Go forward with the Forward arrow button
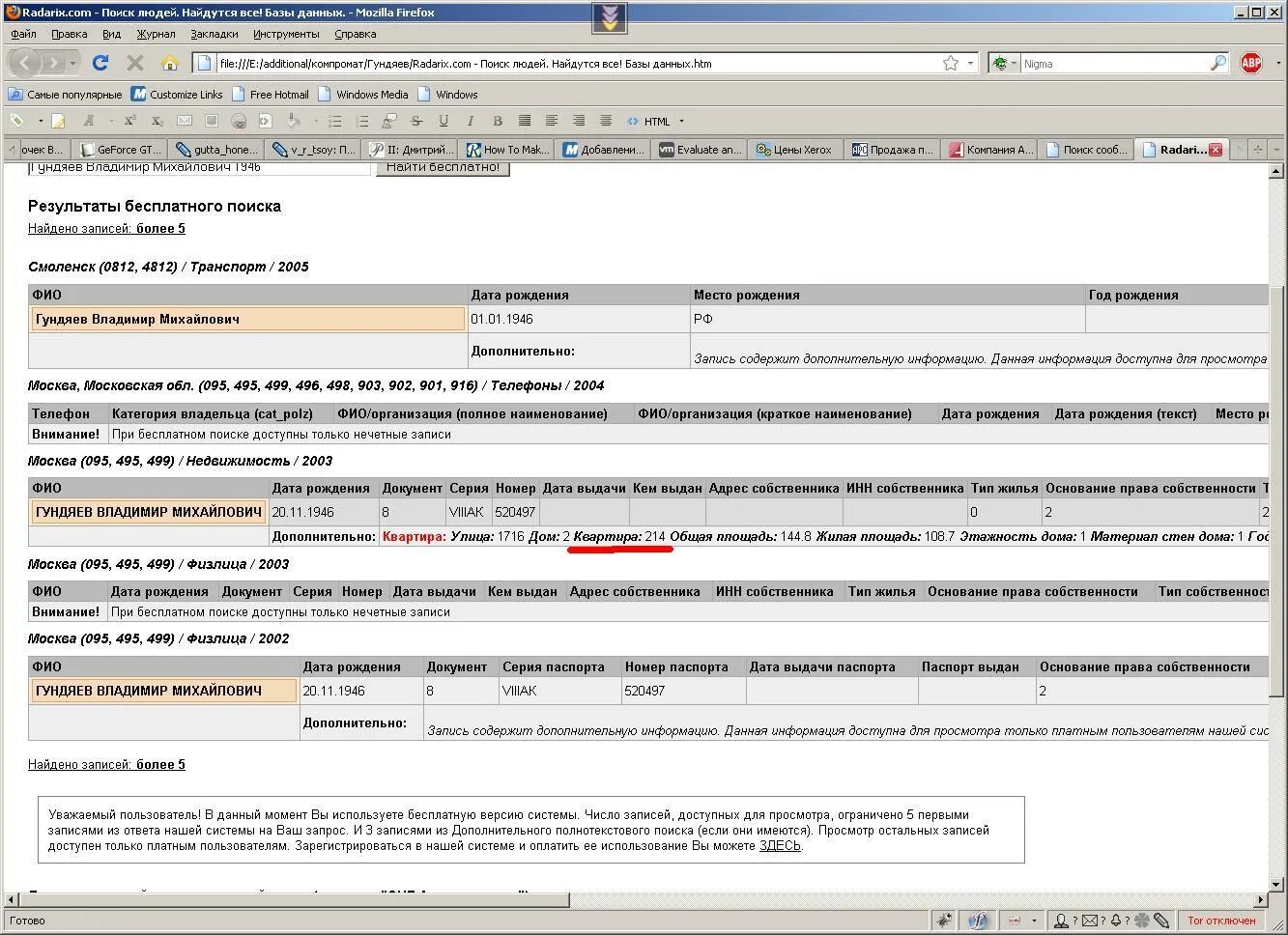The width and height of the screenshot is (1288, 935). coord(54,64)
